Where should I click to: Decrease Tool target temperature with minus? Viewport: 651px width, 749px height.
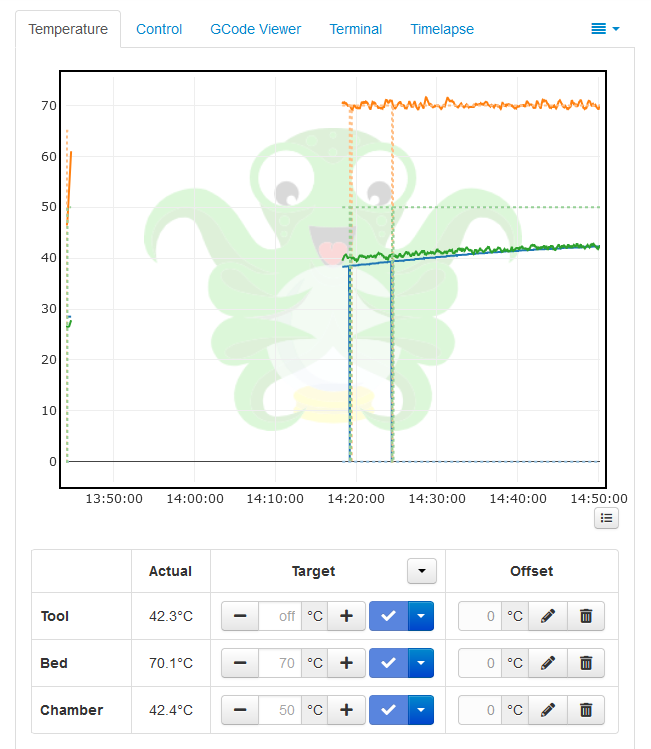point(240,616)
